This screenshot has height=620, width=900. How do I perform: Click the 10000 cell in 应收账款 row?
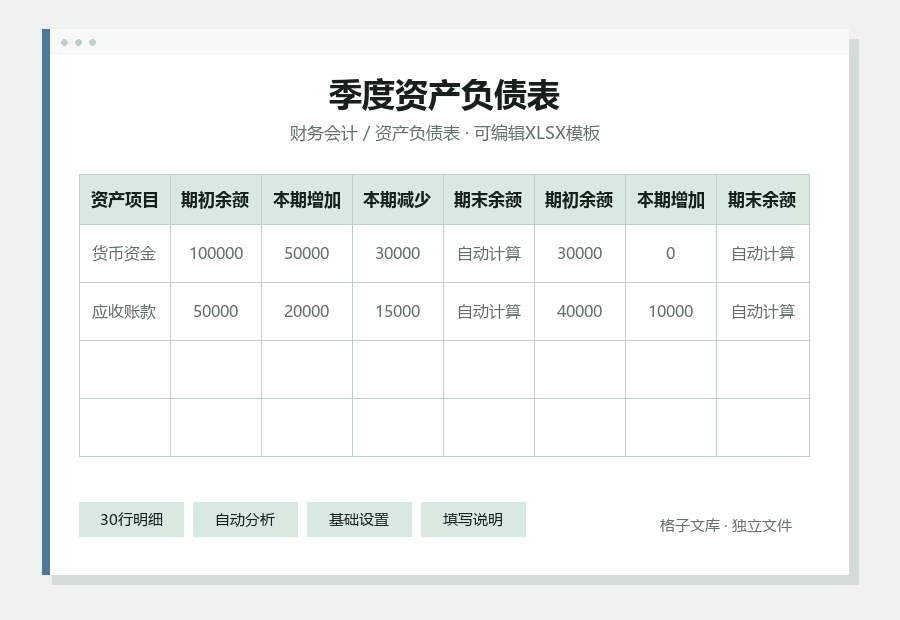pyautogui.click(x=671, y=312)
